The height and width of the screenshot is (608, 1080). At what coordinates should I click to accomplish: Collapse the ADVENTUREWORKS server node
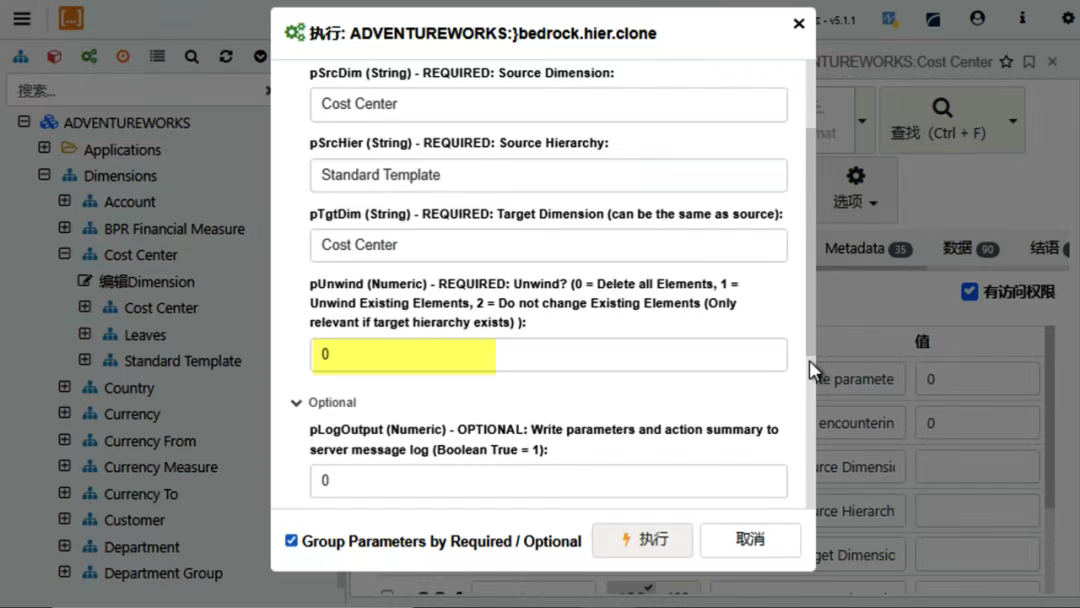[x=24, y=122]
